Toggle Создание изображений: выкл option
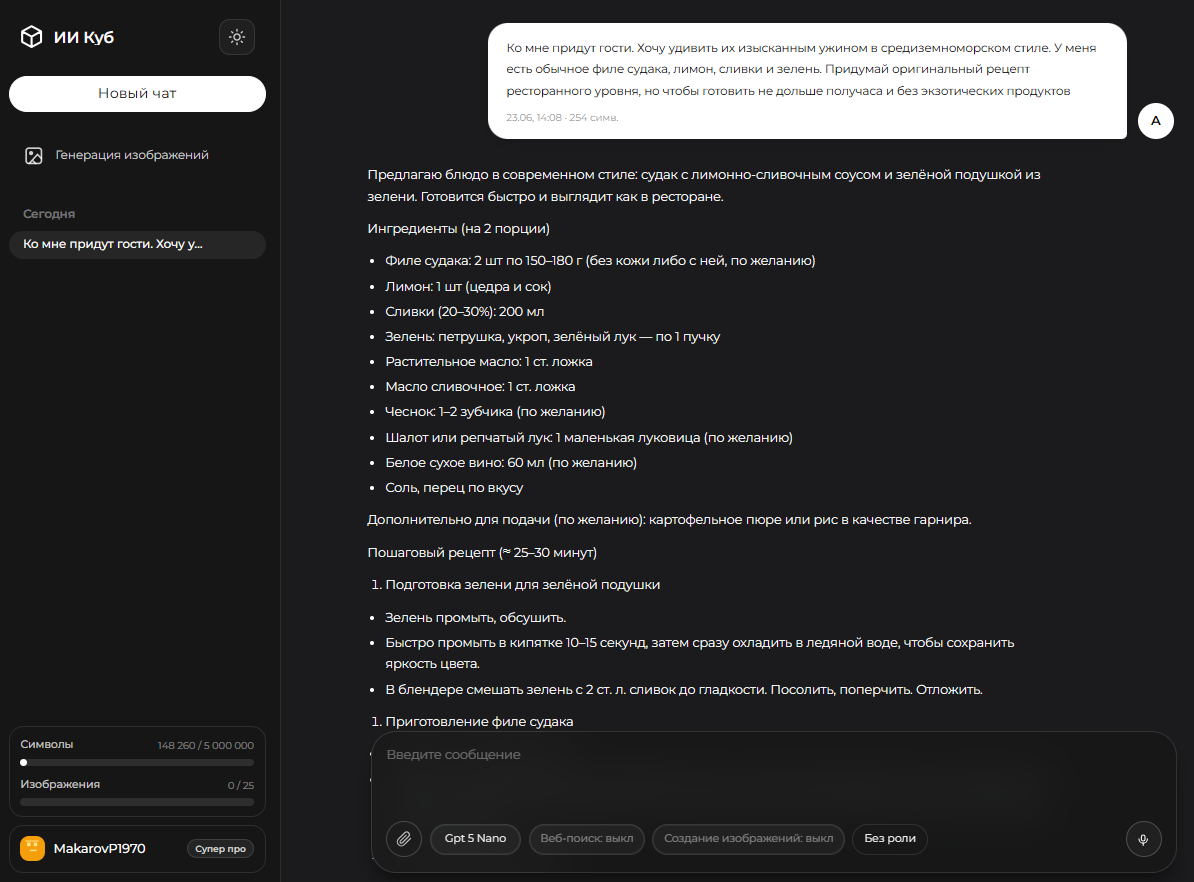 coord(748,839)
